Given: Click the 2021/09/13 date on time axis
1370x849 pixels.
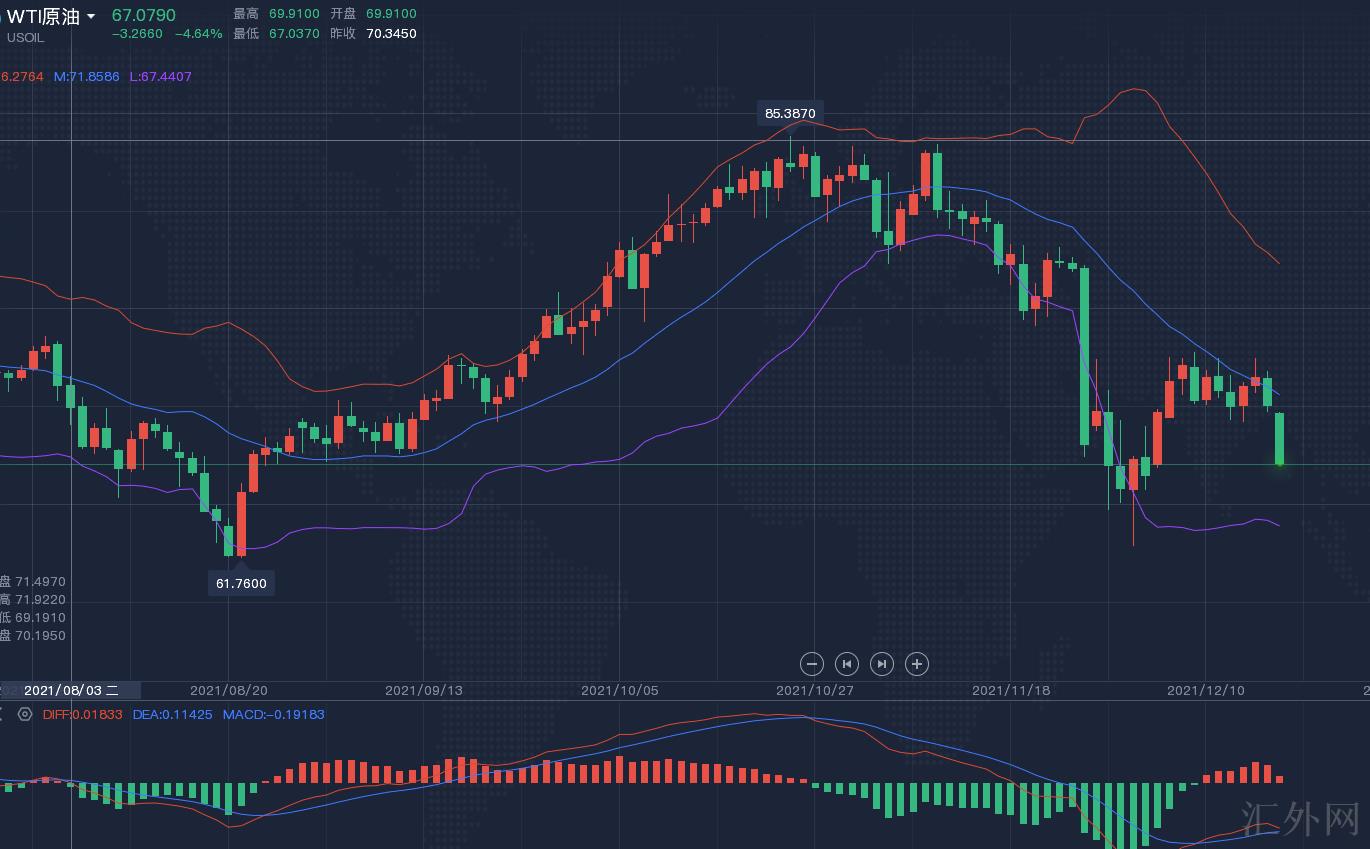Looking at the screenshot, I should click(x=423, y=690).
